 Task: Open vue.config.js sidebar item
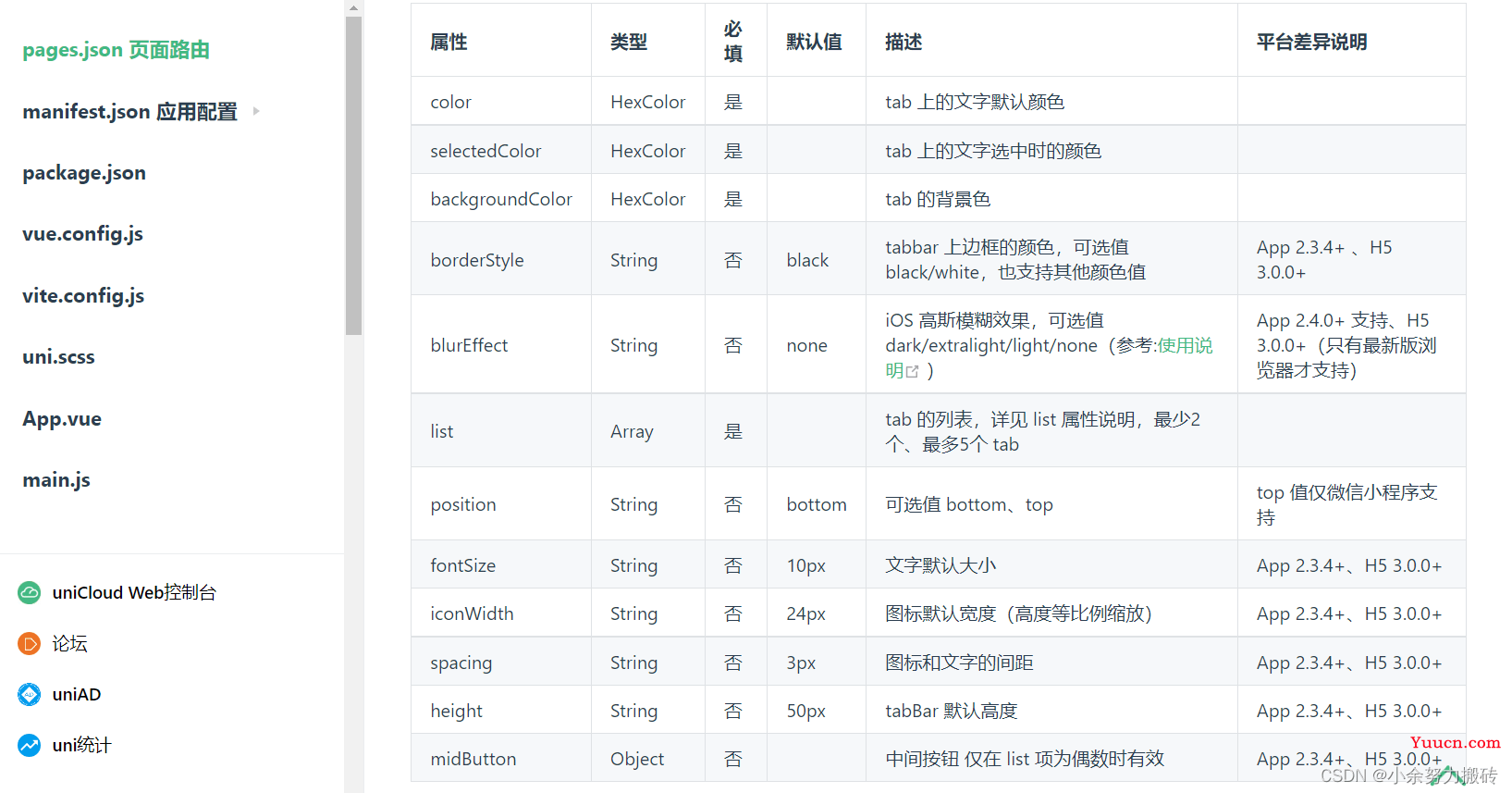[82, 234]
